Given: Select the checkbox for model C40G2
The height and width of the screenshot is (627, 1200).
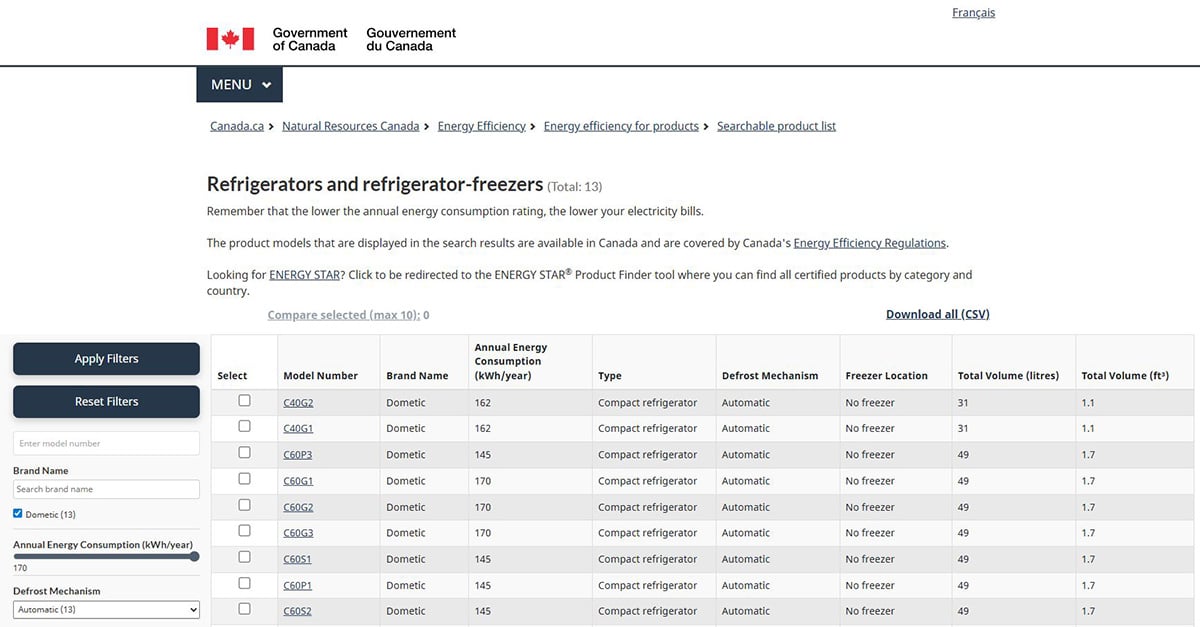Looking at the screenshot, I should [x=244, y=401].
